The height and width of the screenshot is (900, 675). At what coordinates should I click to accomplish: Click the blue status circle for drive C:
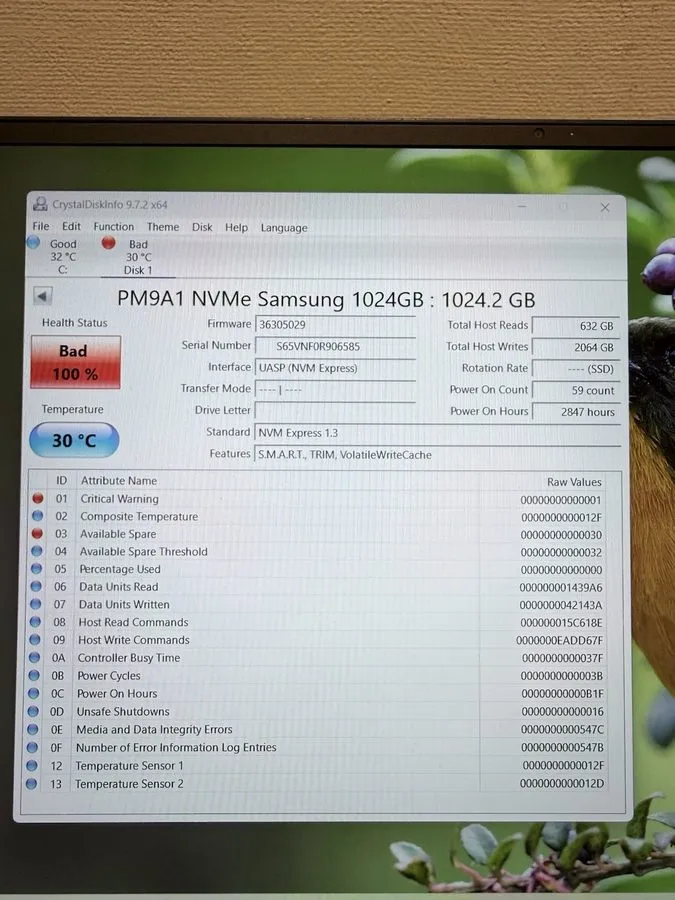(33, 242)
